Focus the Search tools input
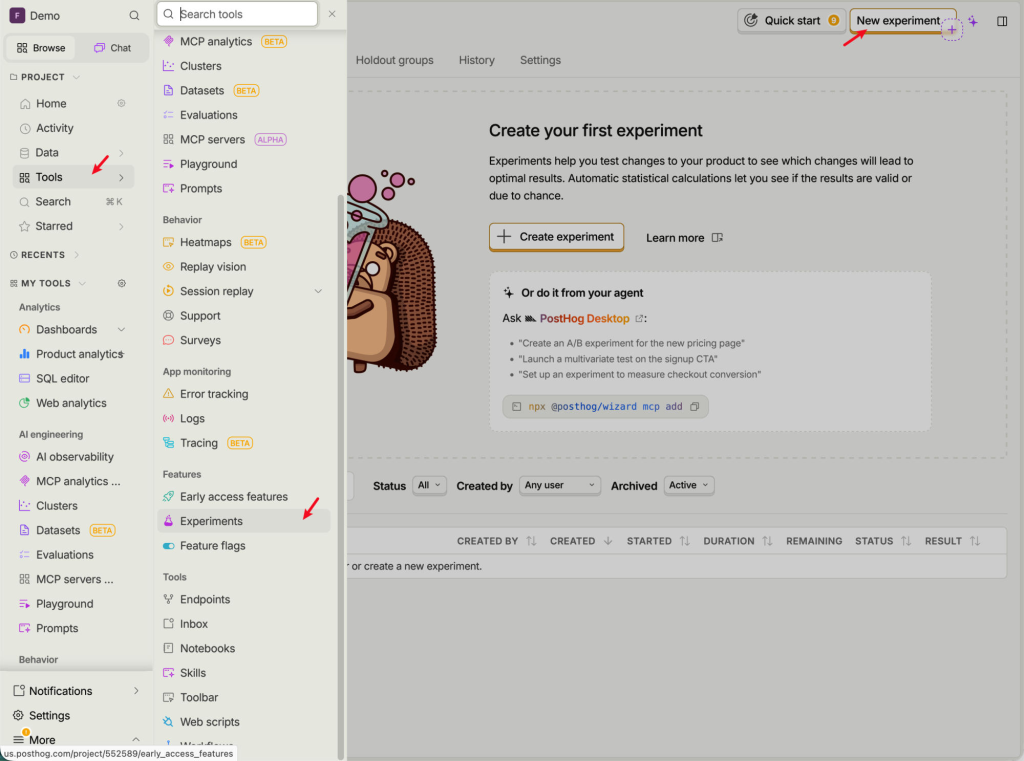 pos(237,14)
